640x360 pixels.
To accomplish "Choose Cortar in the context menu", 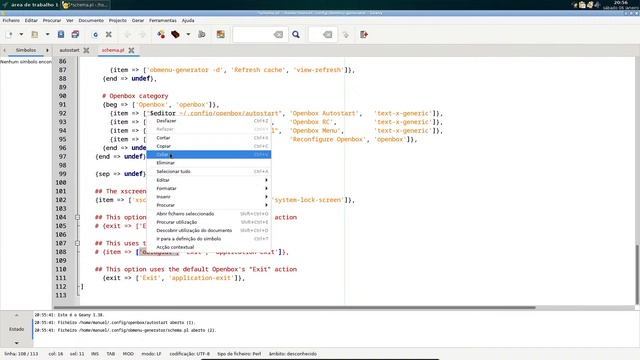I will [x=209, y=138].
